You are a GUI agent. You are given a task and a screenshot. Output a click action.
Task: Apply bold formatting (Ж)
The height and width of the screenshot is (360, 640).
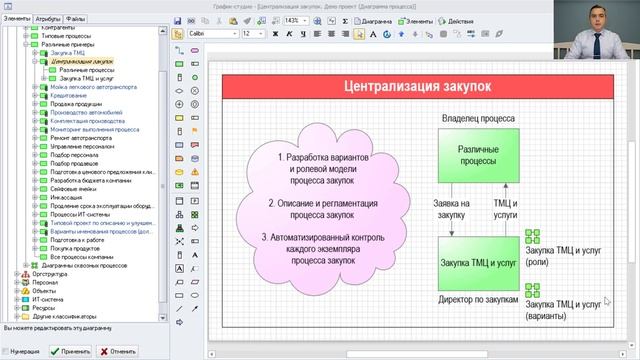point(275,34)
